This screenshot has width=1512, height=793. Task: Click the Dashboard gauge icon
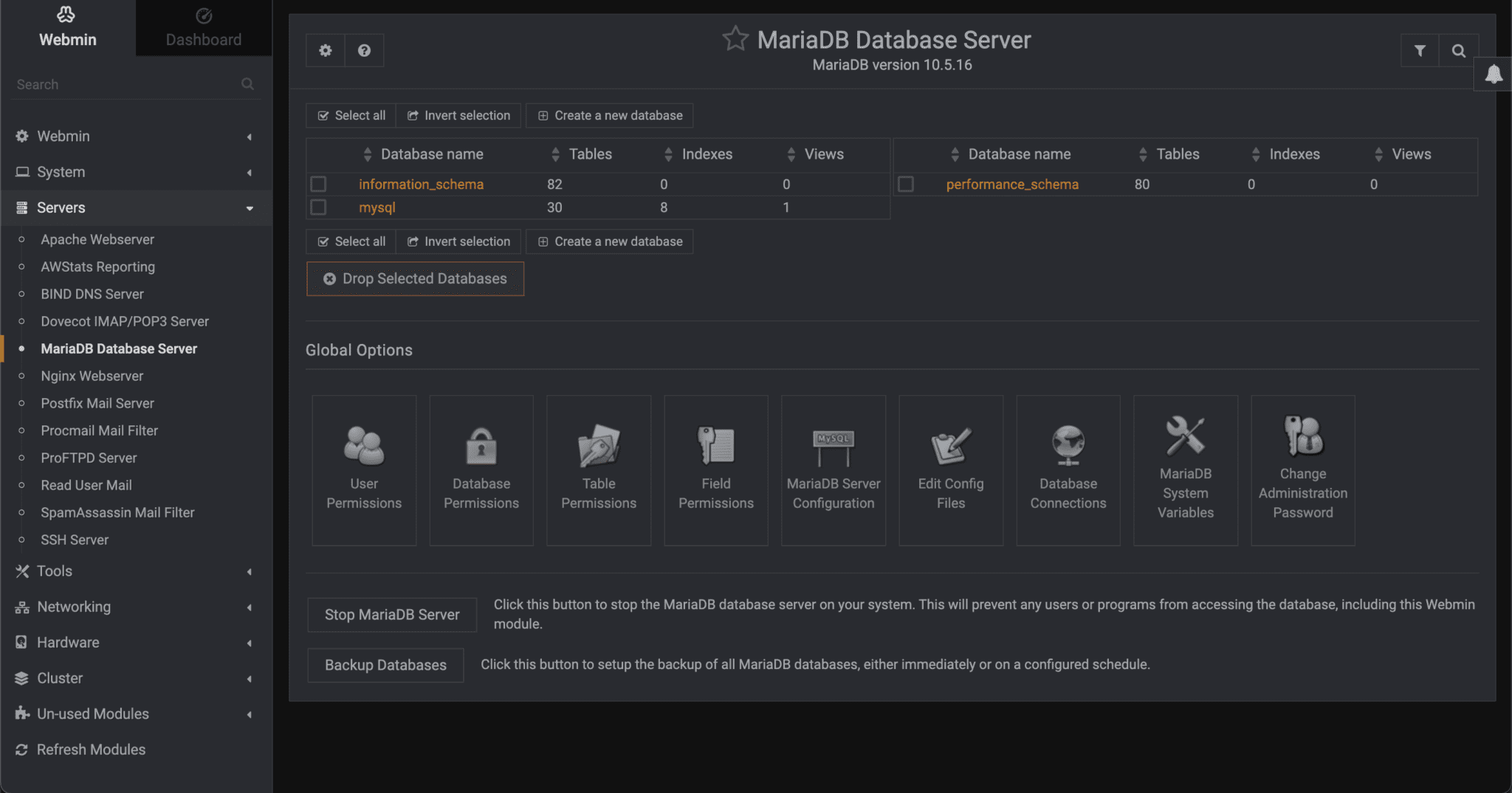[204, 16]
